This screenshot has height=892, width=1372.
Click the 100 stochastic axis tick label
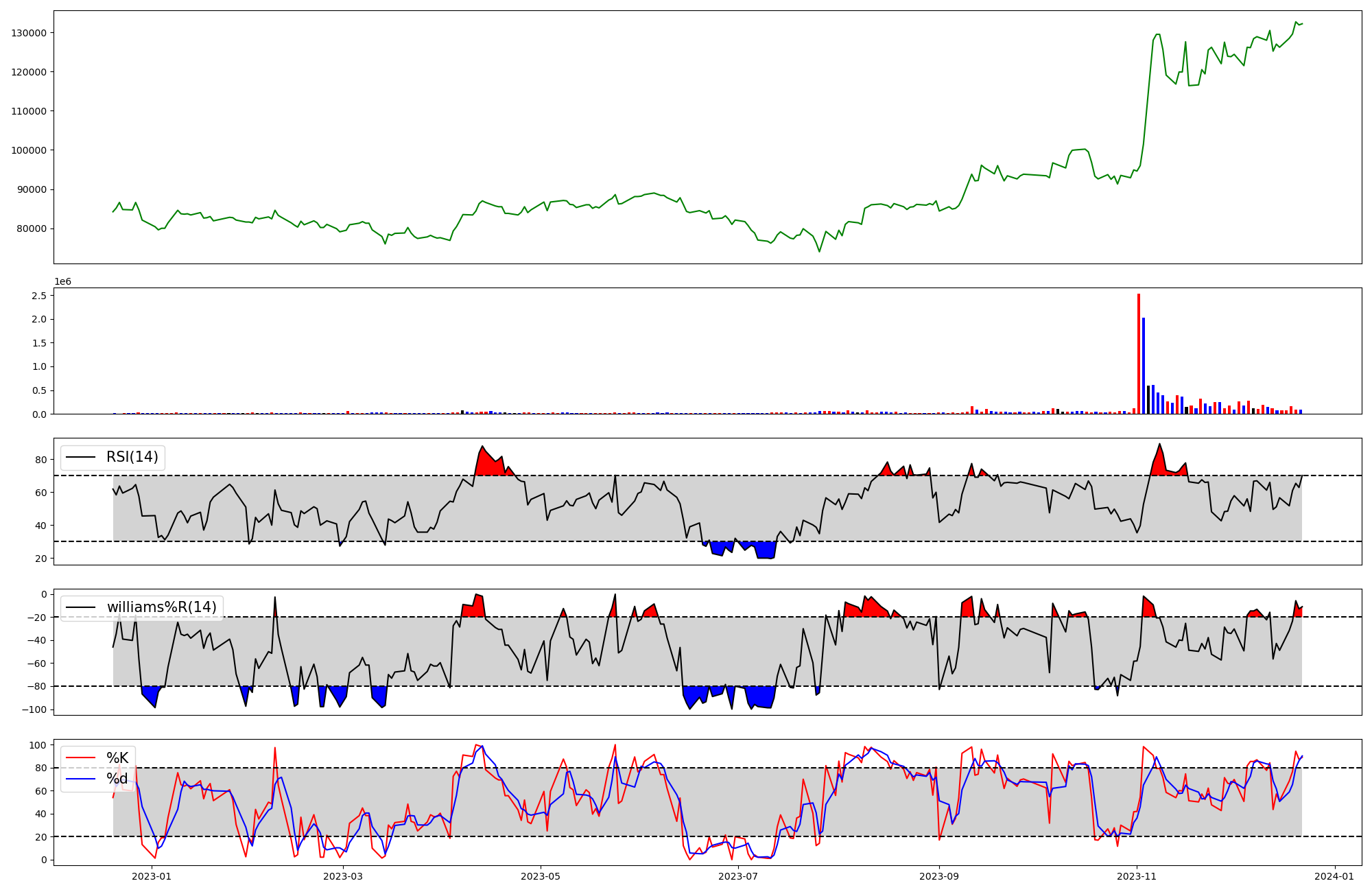point(38,745)
